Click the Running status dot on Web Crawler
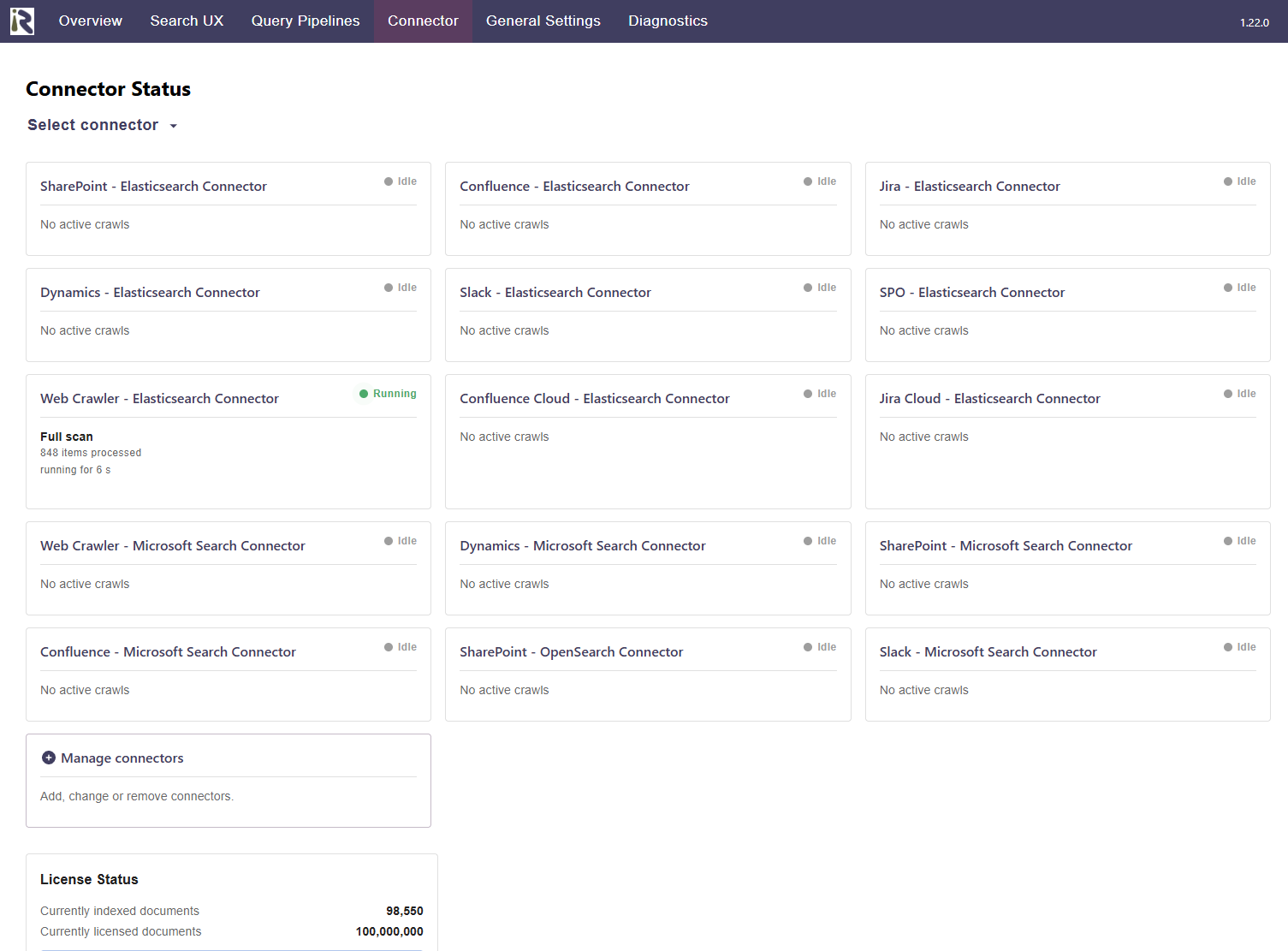Screen dimensions: 1288x951 [364, 394]
